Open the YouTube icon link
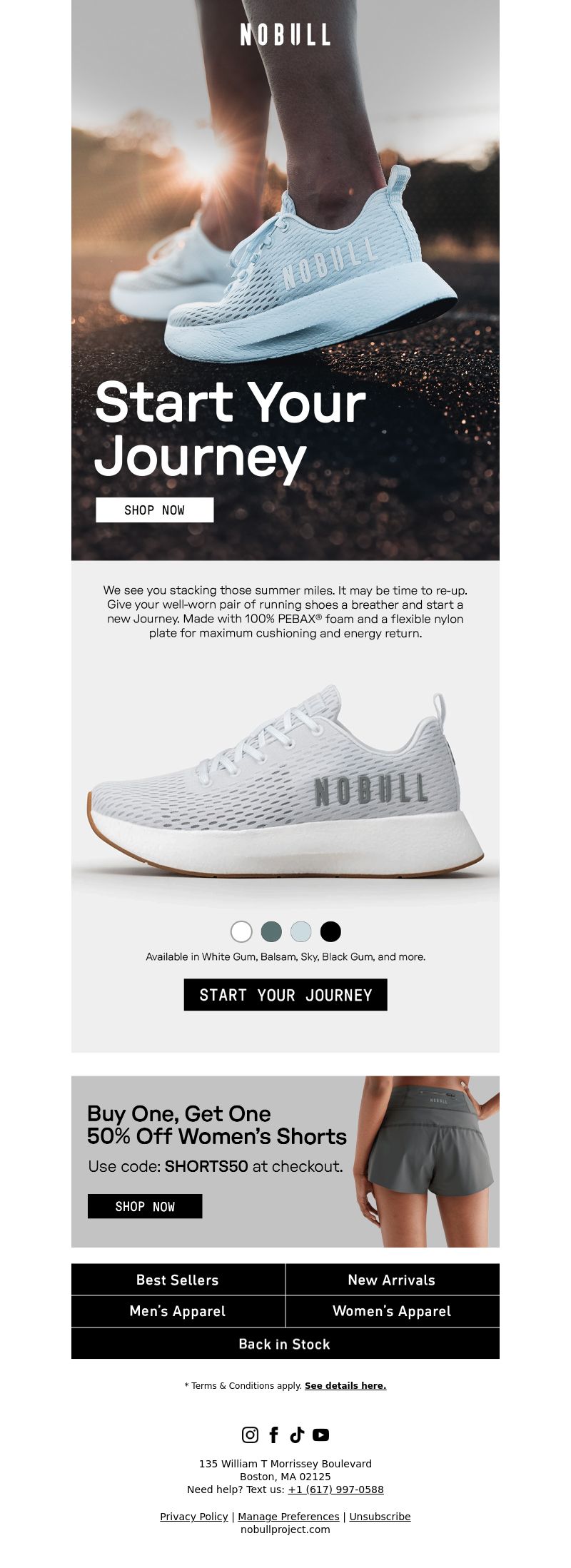This screenshot has width=571, height=1568. (321, 1435)
